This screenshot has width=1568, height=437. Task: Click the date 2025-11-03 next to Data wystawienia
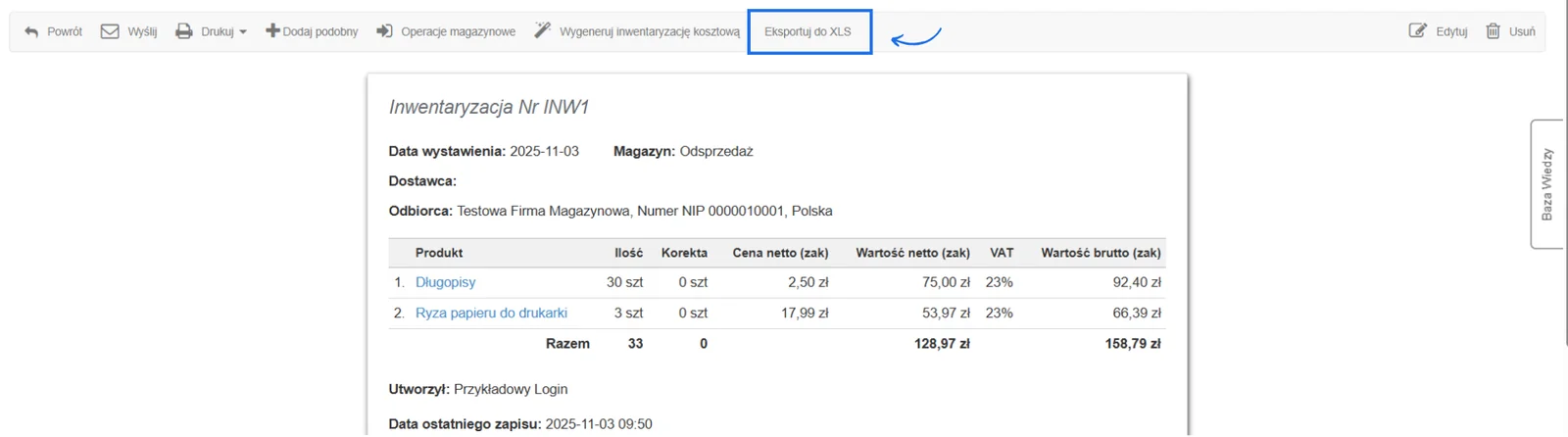544,151
